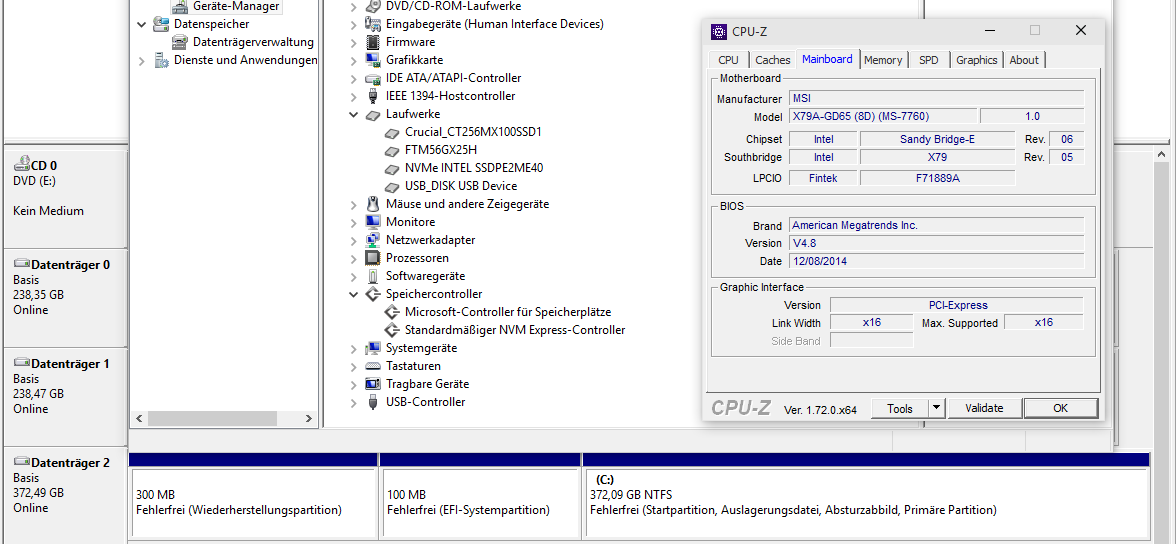Click the IEEE 1394-Hostcontroller icon

tap(373, 96)
